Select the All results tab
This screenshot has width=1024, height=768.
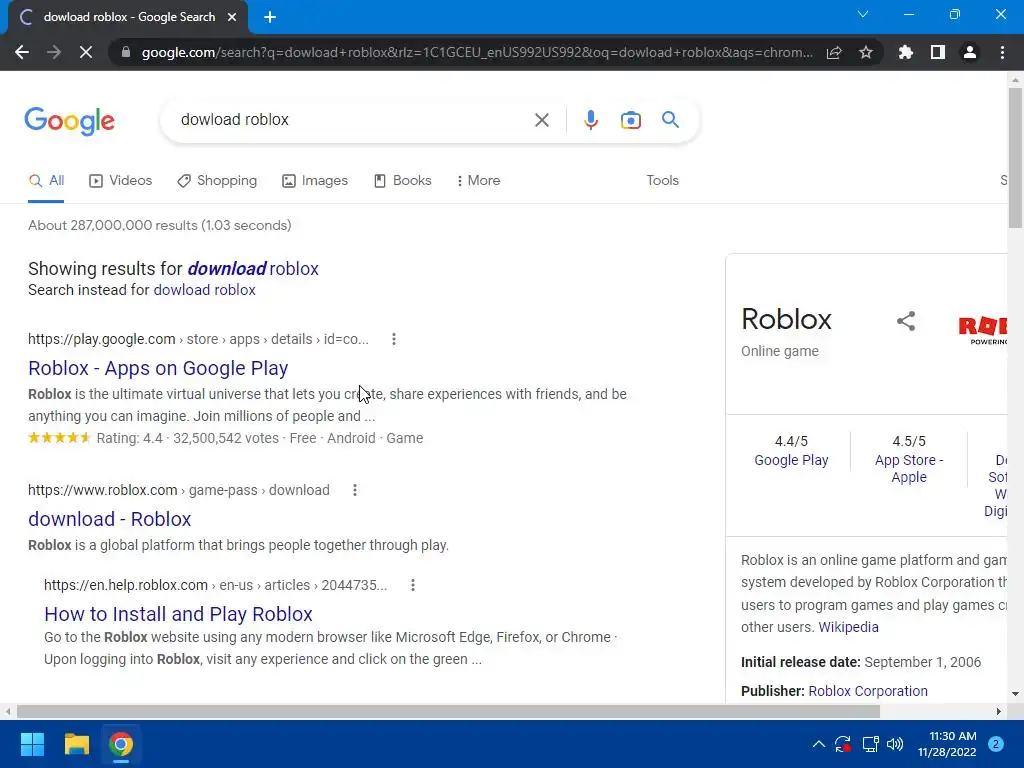(46, 181)
